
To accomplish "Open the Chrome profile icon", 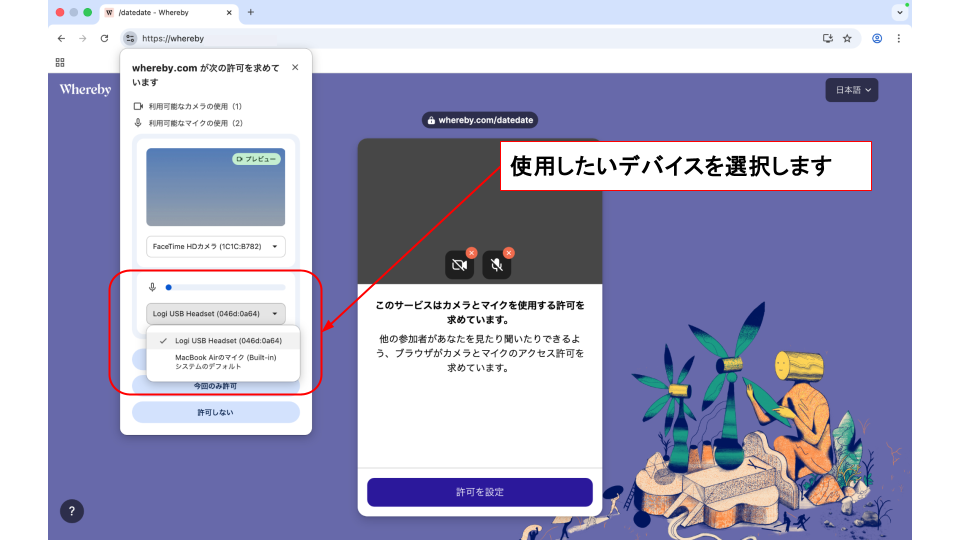I will click(x=877, y=38).
